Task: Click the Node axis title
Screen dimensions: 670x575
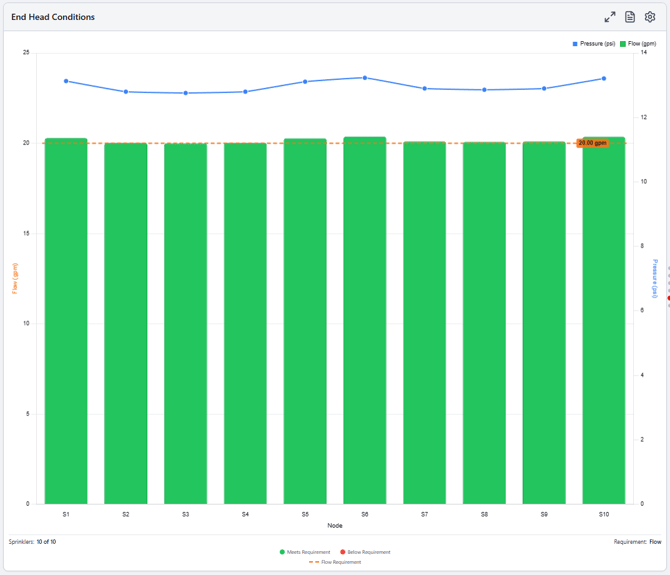Action: [x=335, y=525]
